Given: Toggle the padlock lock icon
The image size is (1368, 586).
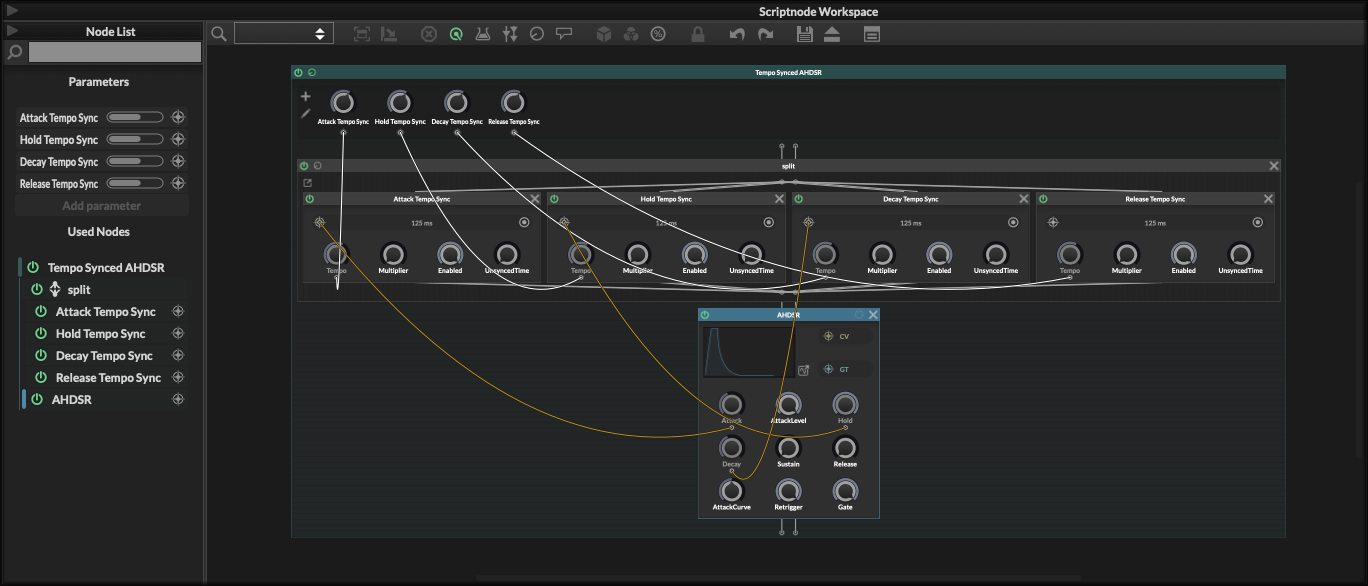Looking at the screenshot, I should [698, 34].
